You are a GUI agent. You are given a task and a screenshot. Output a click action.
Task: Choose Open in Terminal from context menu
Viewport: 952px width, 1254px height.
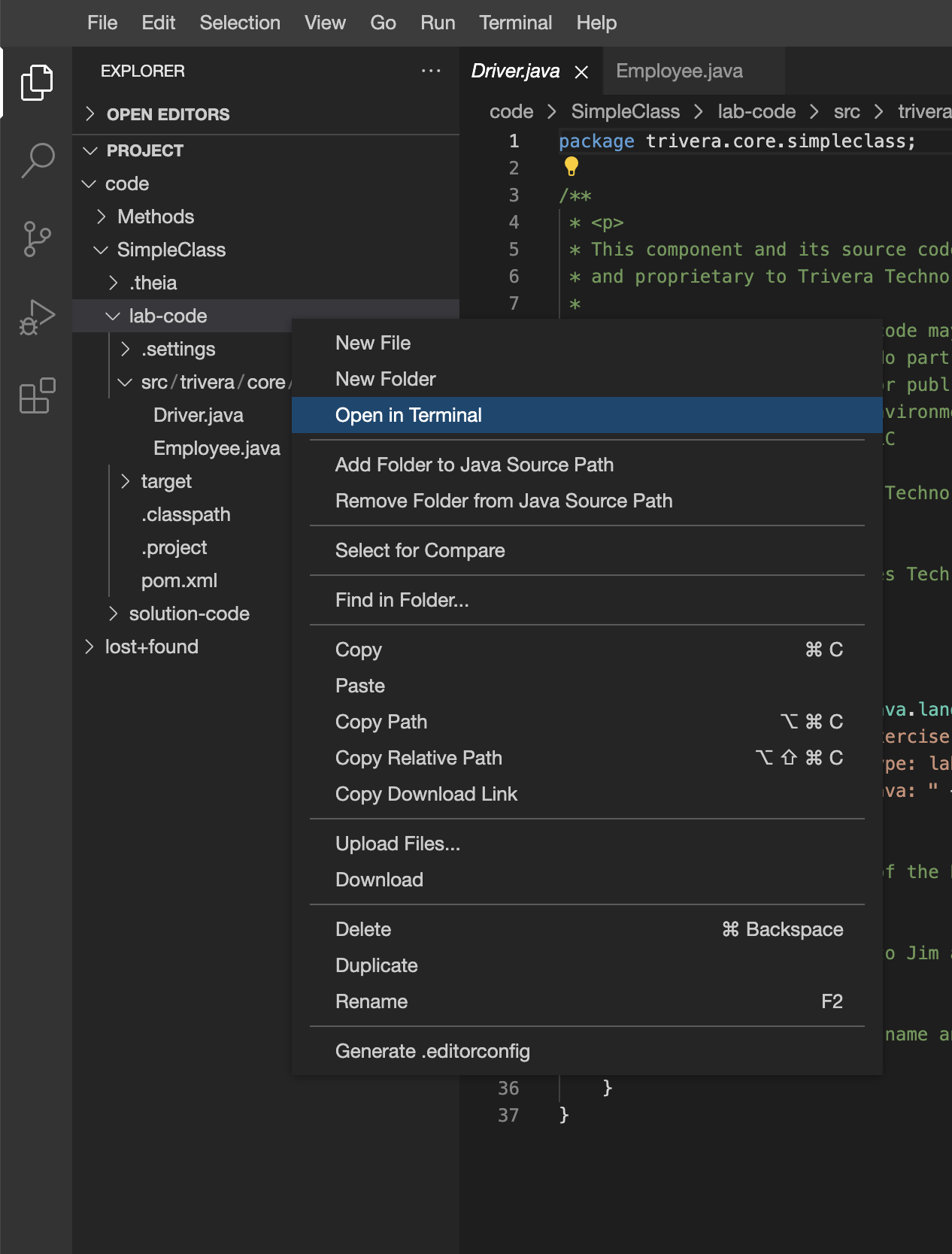coord(408,415)
